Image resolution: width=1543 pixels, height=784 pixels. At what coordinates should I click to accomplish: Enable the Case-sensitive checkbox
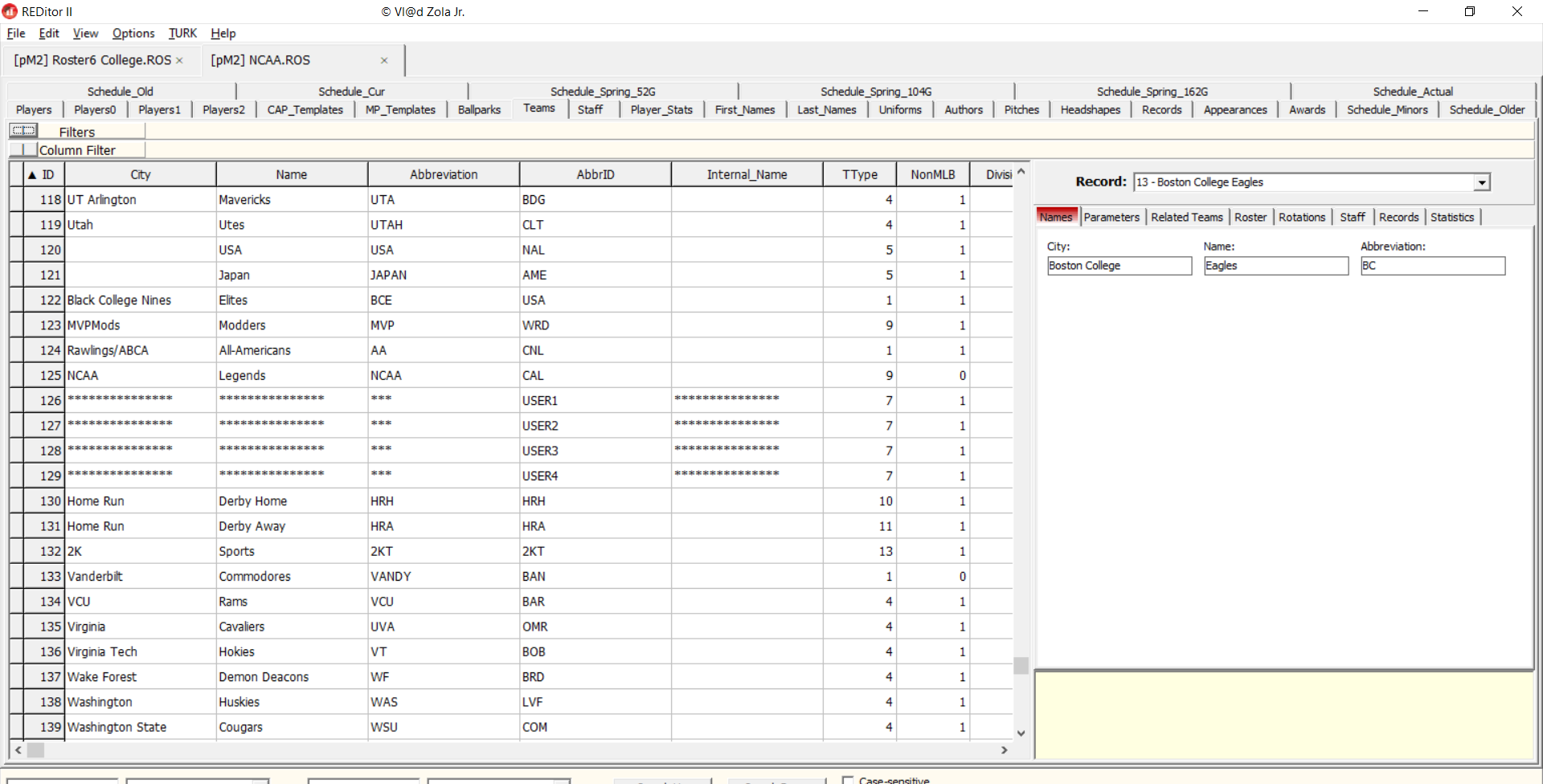coord(847,780)
